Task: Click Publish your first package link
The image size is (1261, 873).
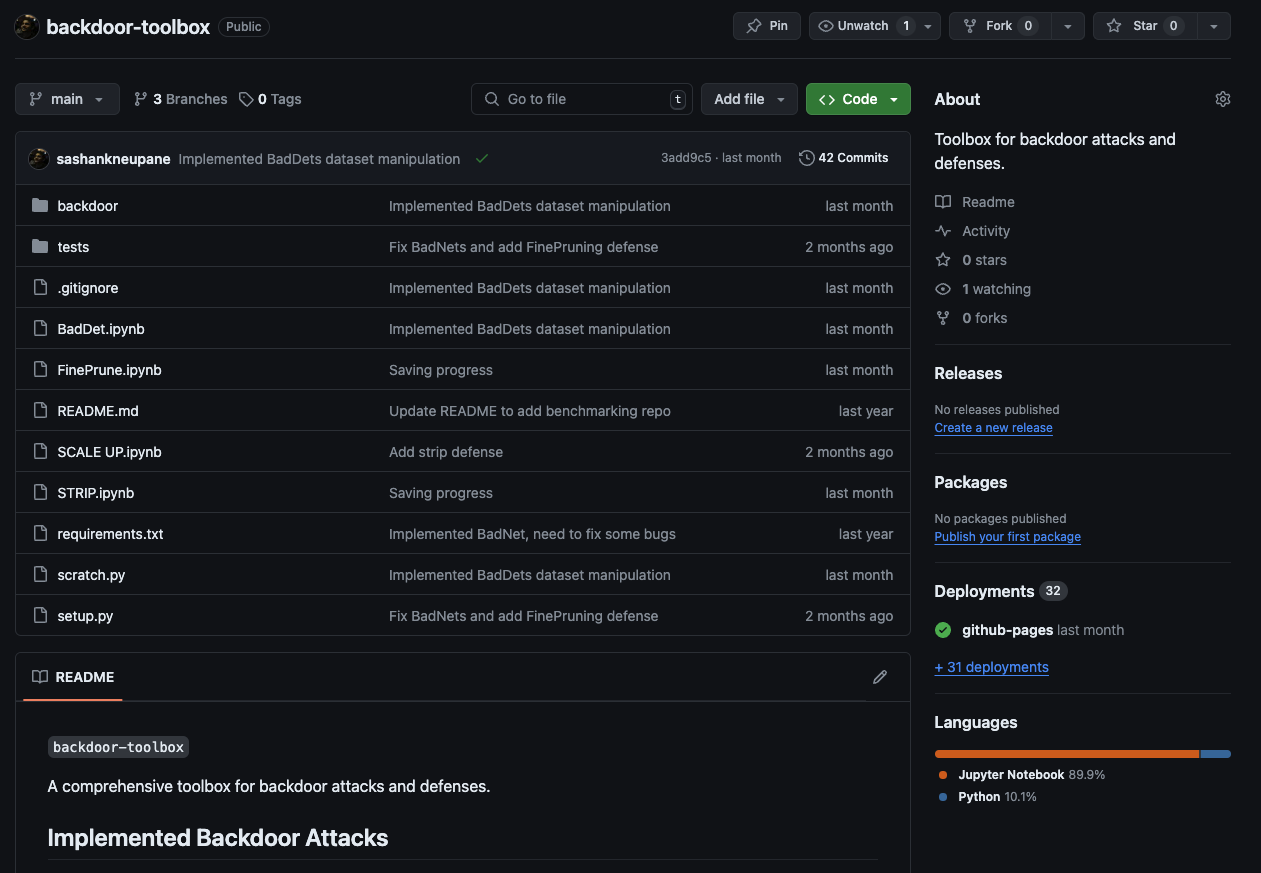Action: 1007,537
